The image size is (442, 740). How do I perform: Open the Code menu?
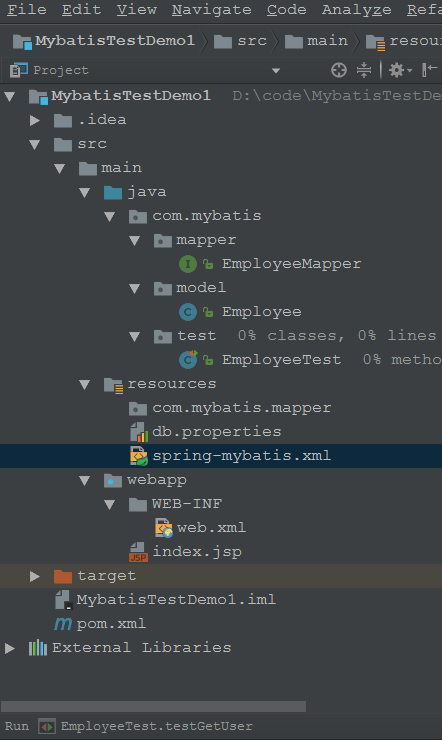tap(287, 10)
